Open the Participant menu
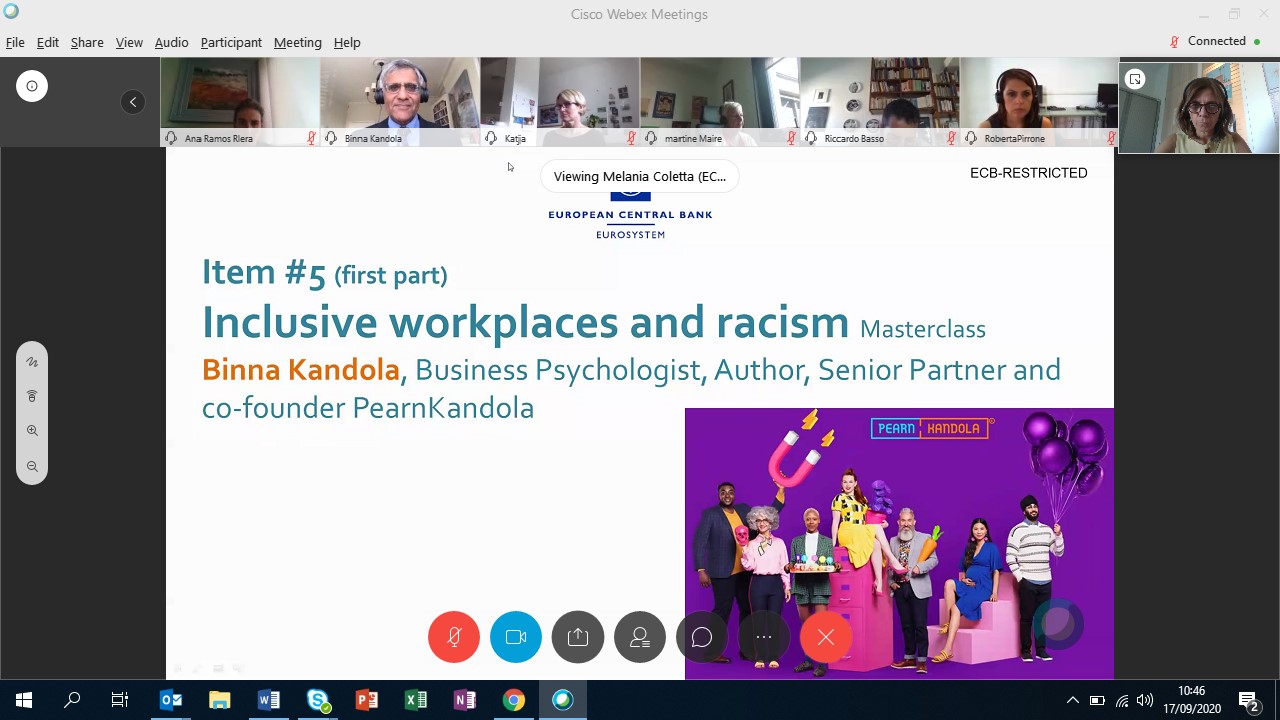This screenshot has height=720, width=1280. [231, 42]
